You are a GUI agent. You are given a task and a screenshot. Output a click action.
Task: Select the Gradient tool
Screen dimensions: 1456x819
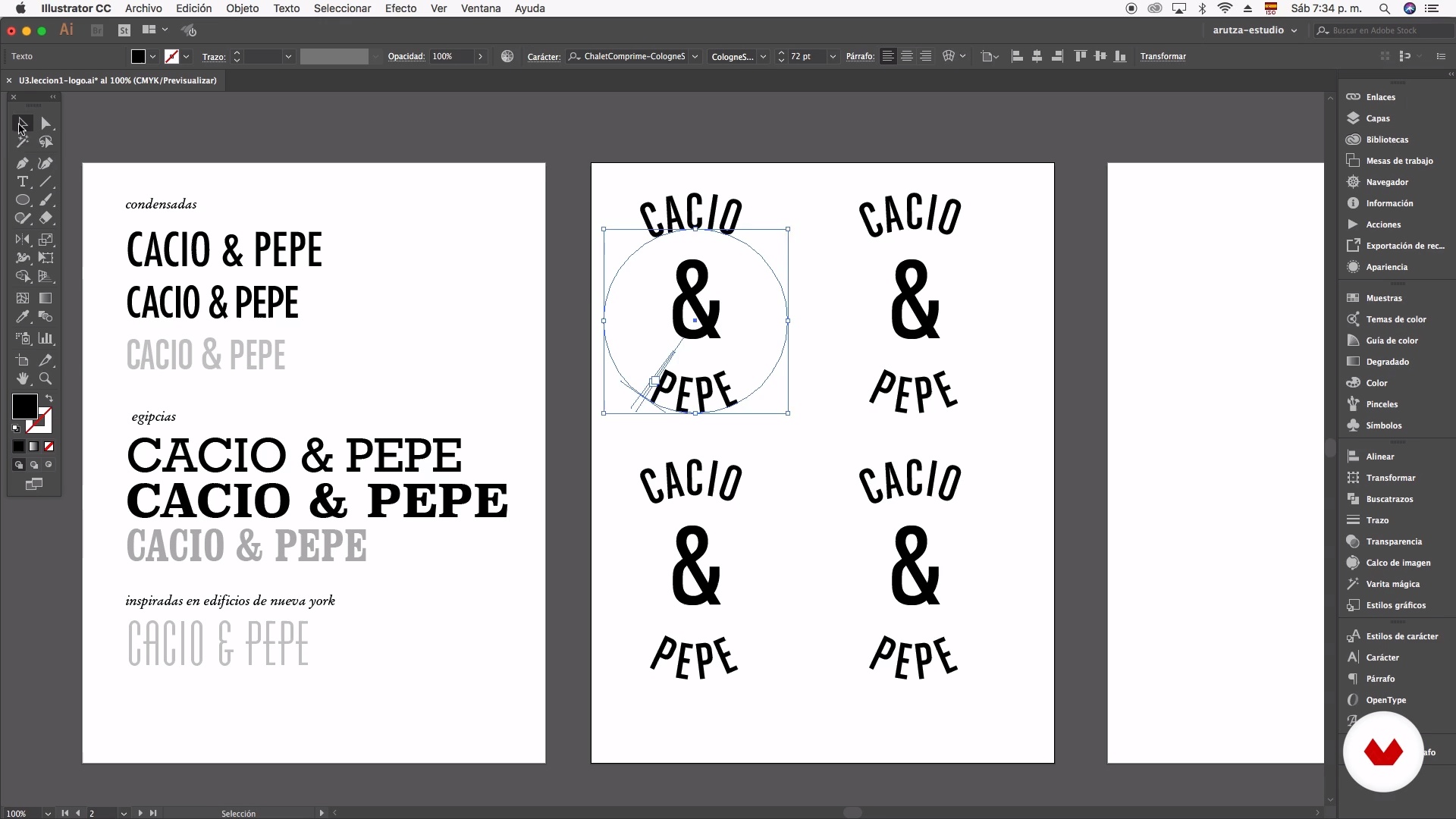[45, 298]
